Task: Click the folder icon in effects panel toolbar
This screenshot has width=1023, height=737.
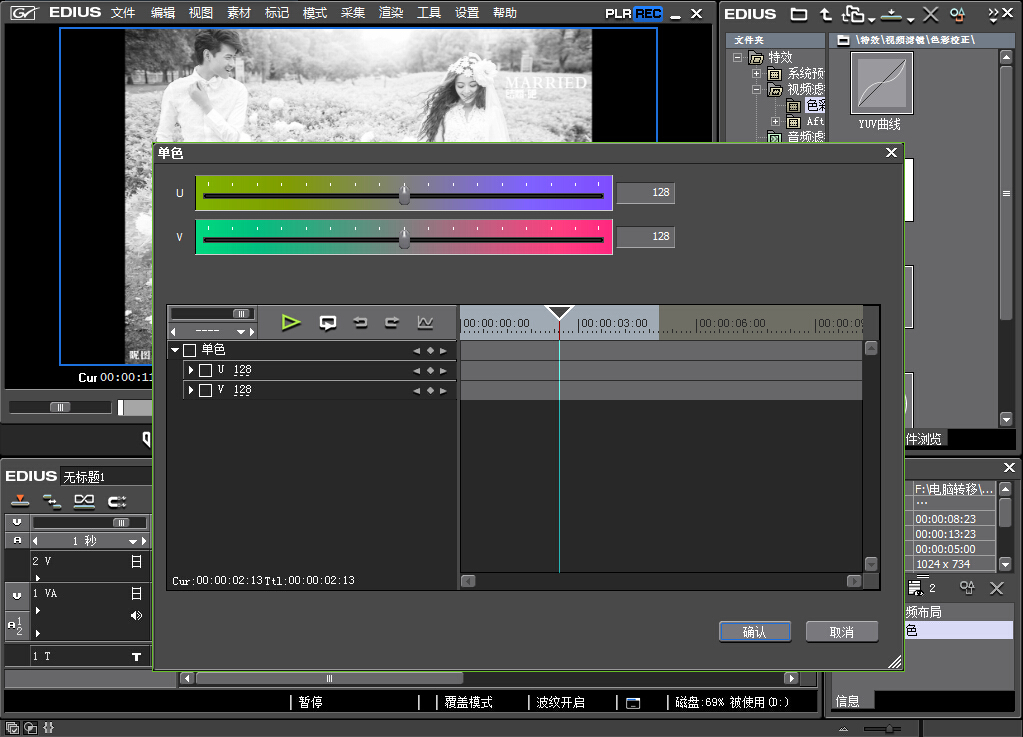Action: pos(798,14)
